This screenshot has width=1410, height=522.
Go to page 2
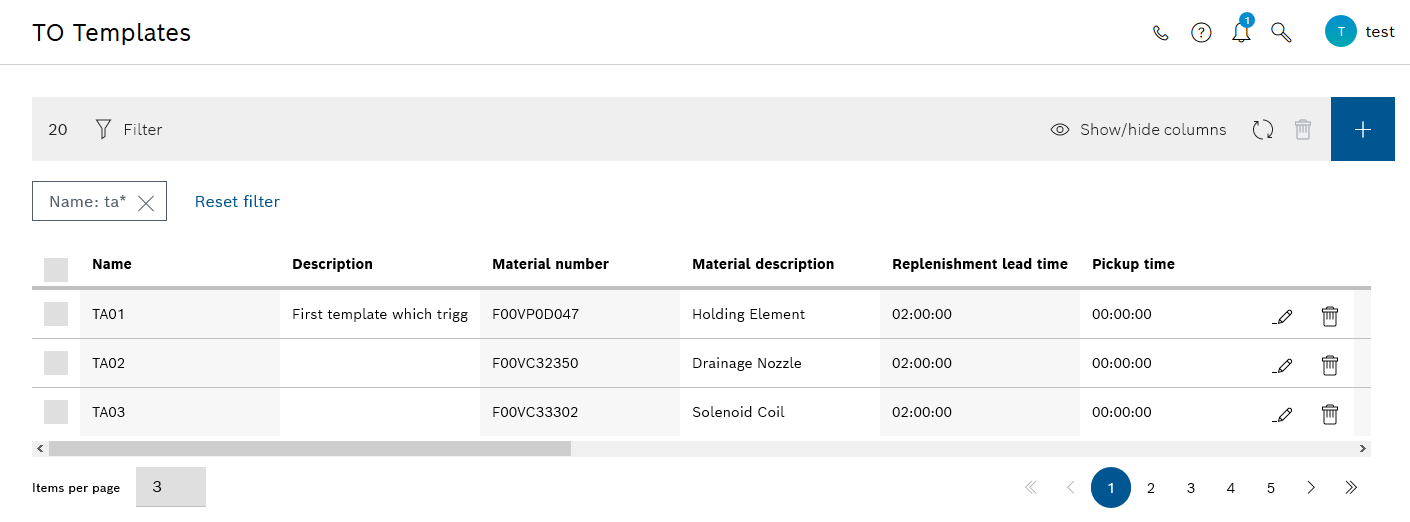(1151, 488)
